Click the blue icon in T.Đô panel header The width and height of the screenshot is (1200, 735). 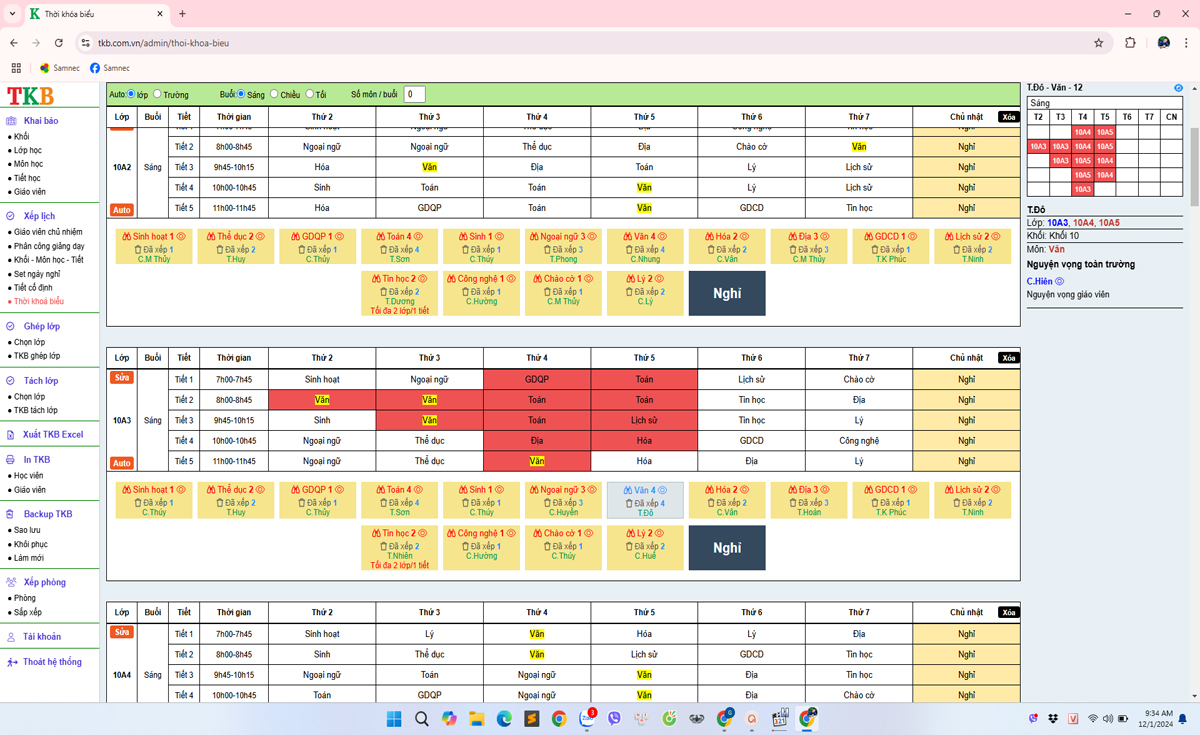click(1178, 88)
